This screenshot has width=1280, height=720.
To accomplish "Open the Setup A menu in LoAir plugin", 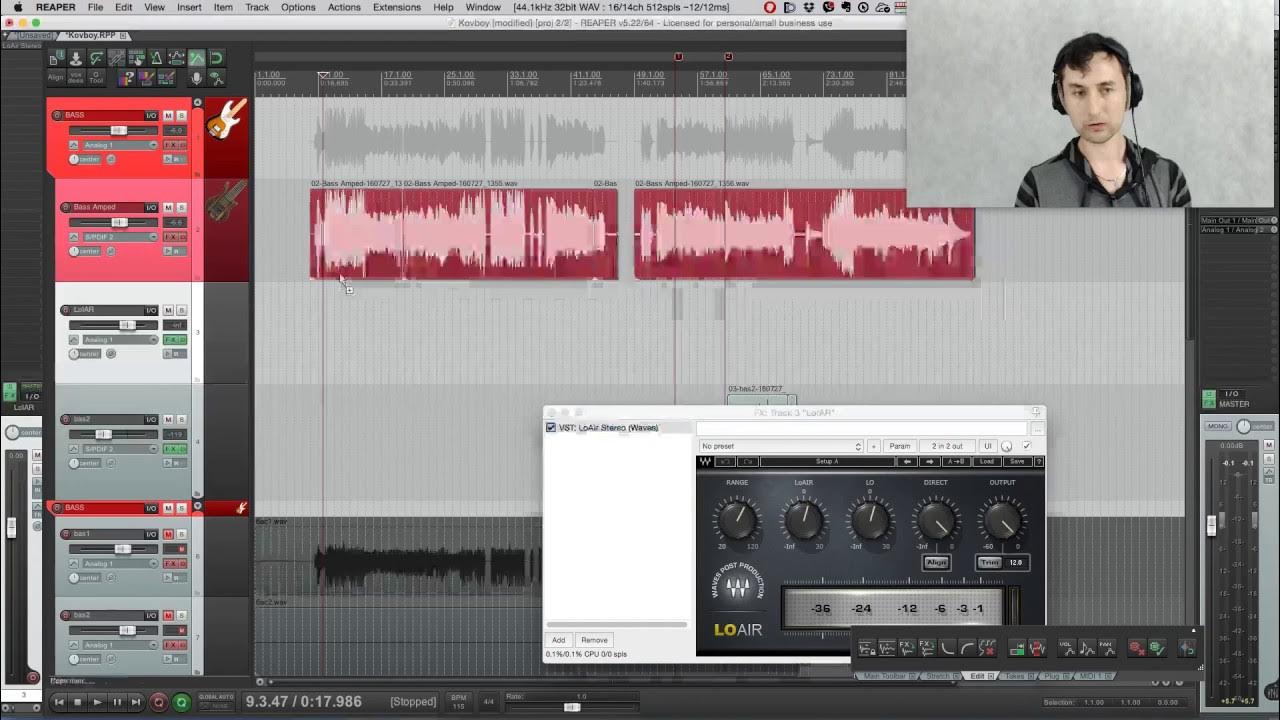I will pos(827,461).
